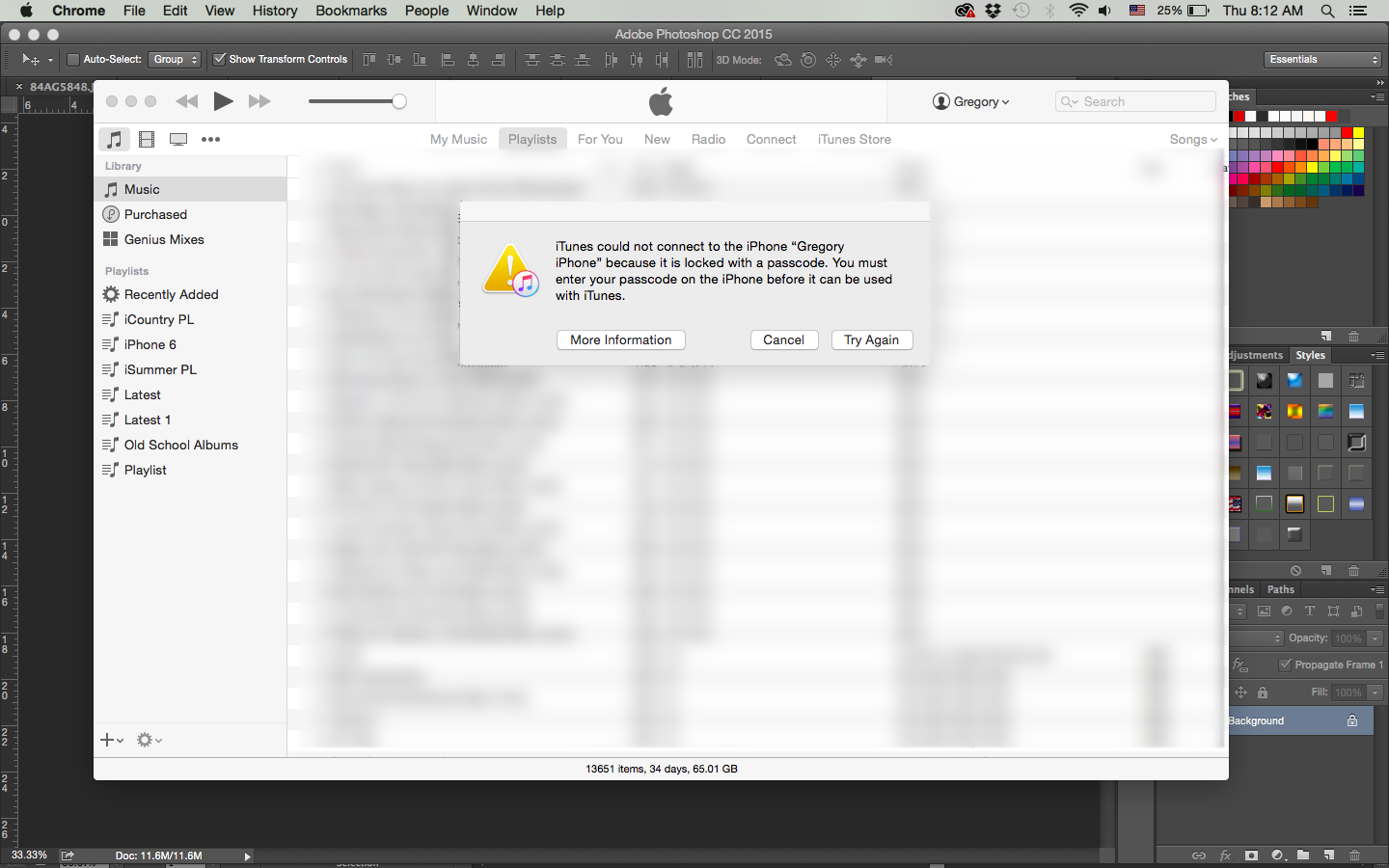The width and height of the screenshot is (1389, 868).
Task: Click the iTunes volume slider
Action: (357, 101)
